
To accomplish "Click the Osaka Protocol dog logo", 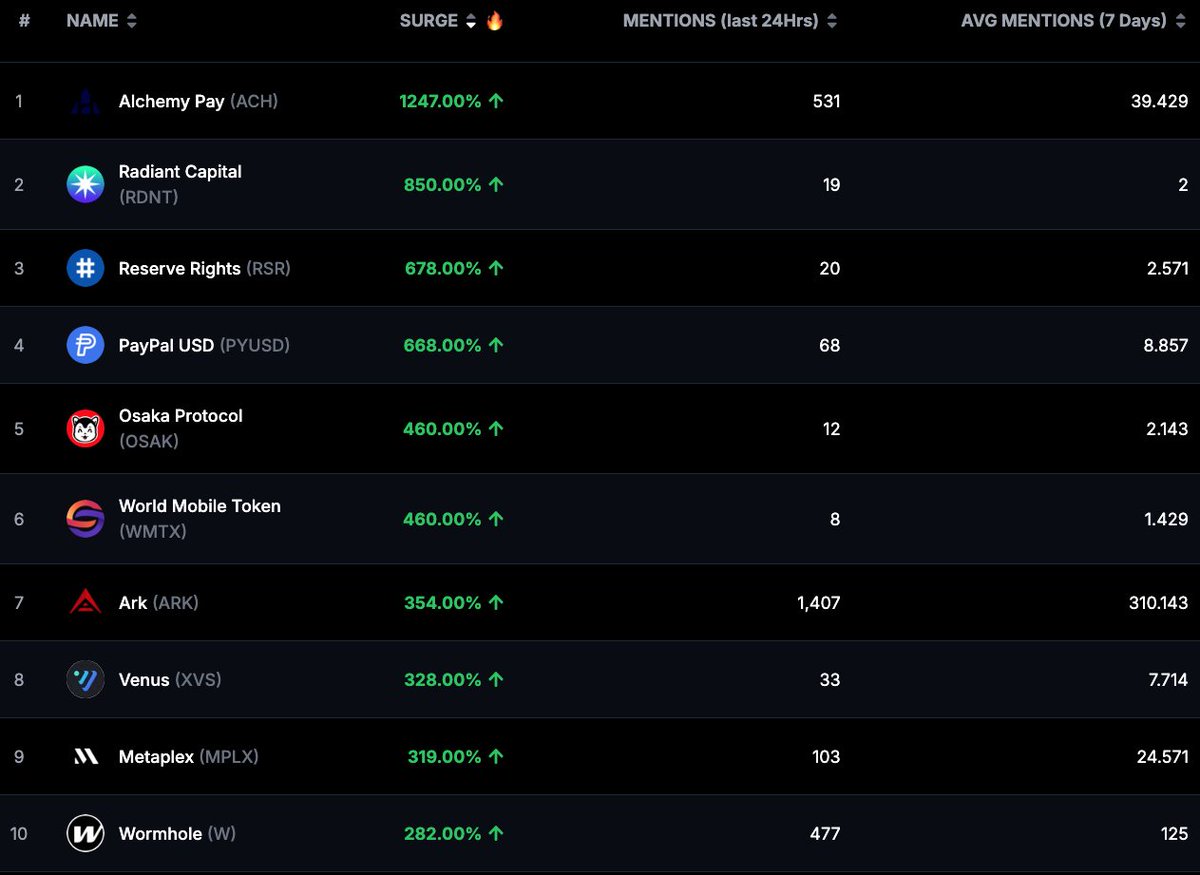I will pyautogui.click(x=85, y=429).
